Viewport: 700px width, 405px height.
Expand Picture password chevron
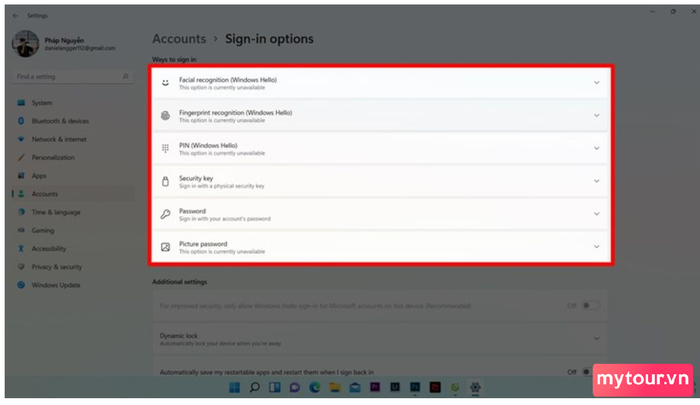[596, 246]
